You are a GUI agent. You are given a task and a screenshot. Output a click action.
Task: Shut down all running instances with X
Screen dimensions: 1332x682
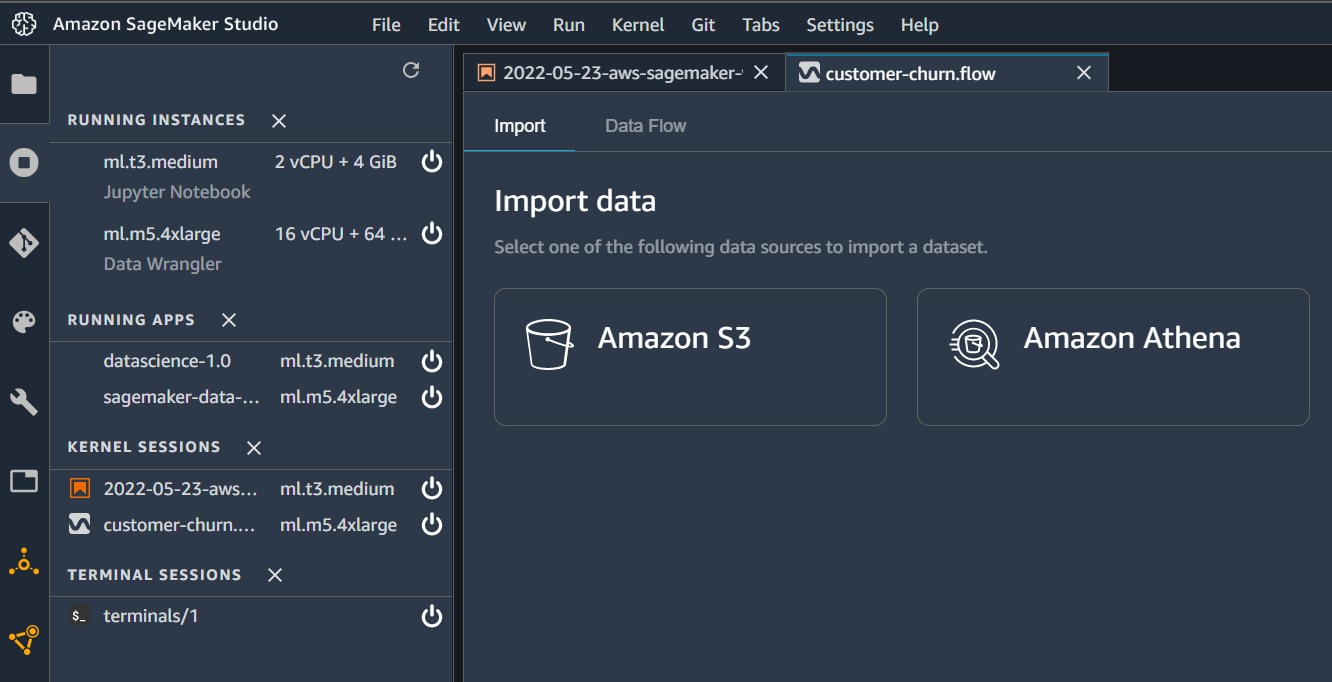(279, 121)
